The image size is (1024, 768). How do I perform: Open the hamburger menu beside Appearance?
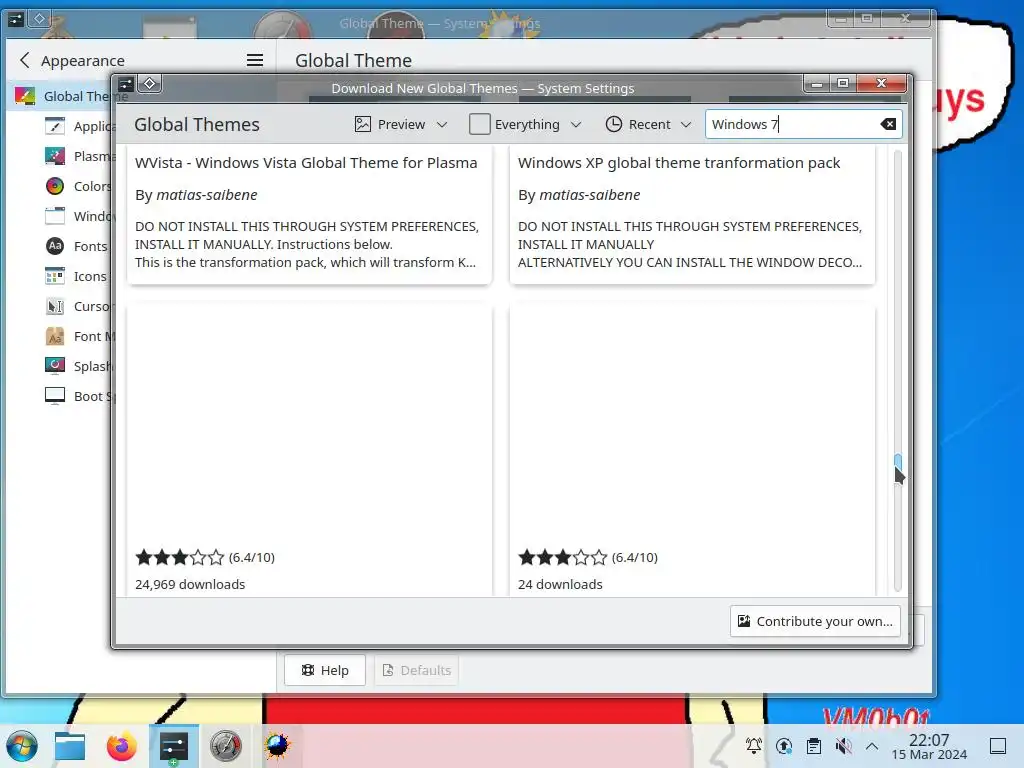coord(255,60)
